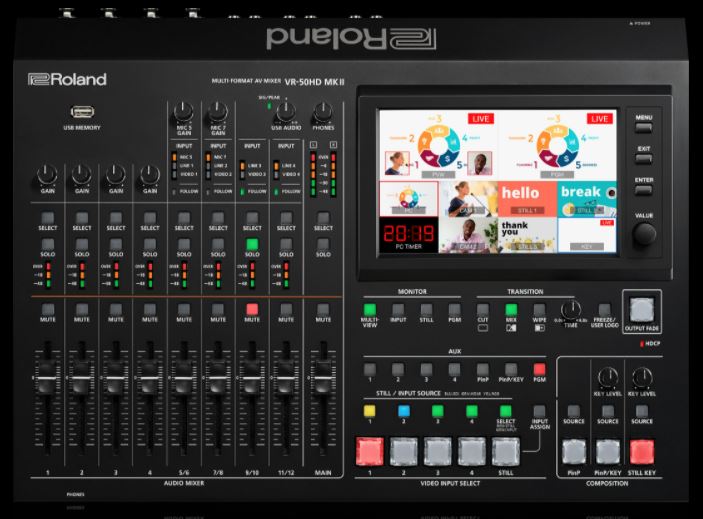Viewport: 703px width, 519px height.
Task: Click the MIC 5 GAIN knob
Action: coord(183,111)
